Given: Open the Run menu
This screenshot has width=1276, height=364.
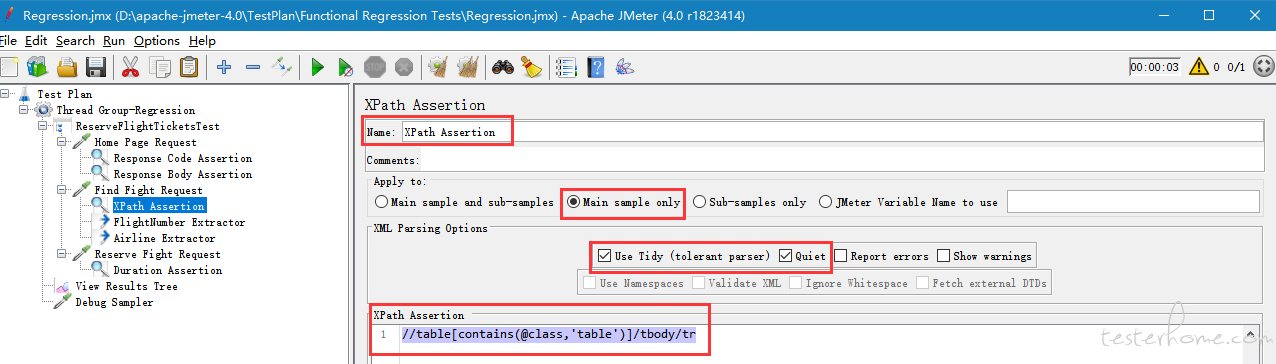Looking at the screenshot, I should 114,41.
